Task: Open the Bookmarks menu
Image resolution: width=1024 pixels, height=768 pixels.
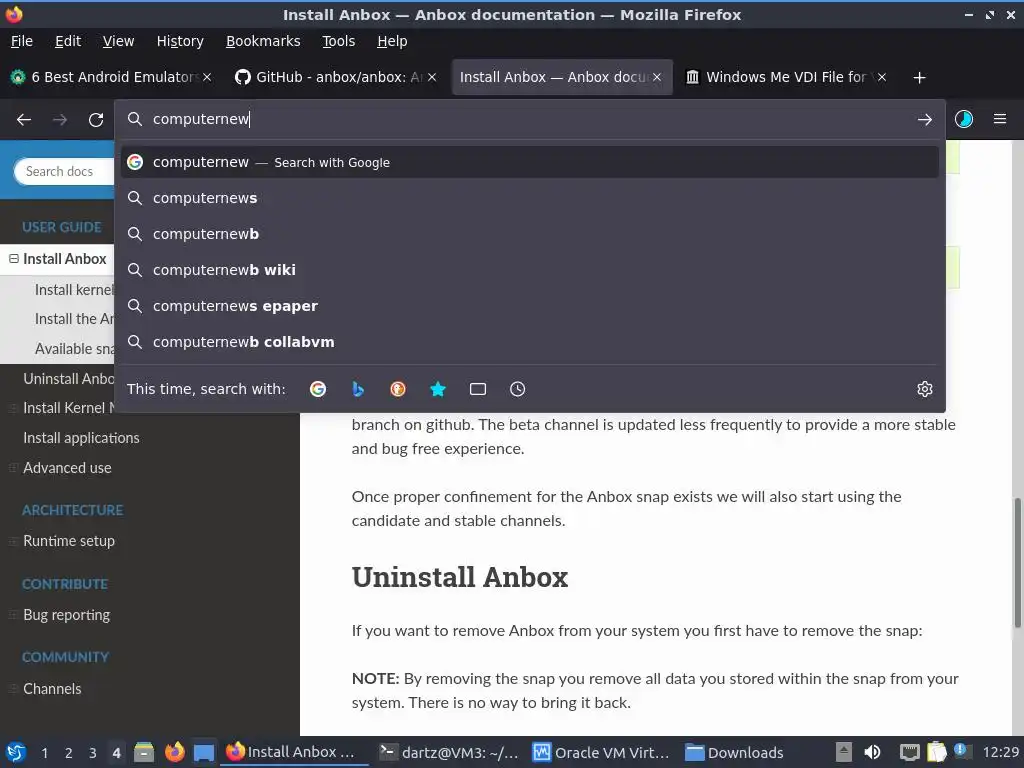Action: coord(263,41)
